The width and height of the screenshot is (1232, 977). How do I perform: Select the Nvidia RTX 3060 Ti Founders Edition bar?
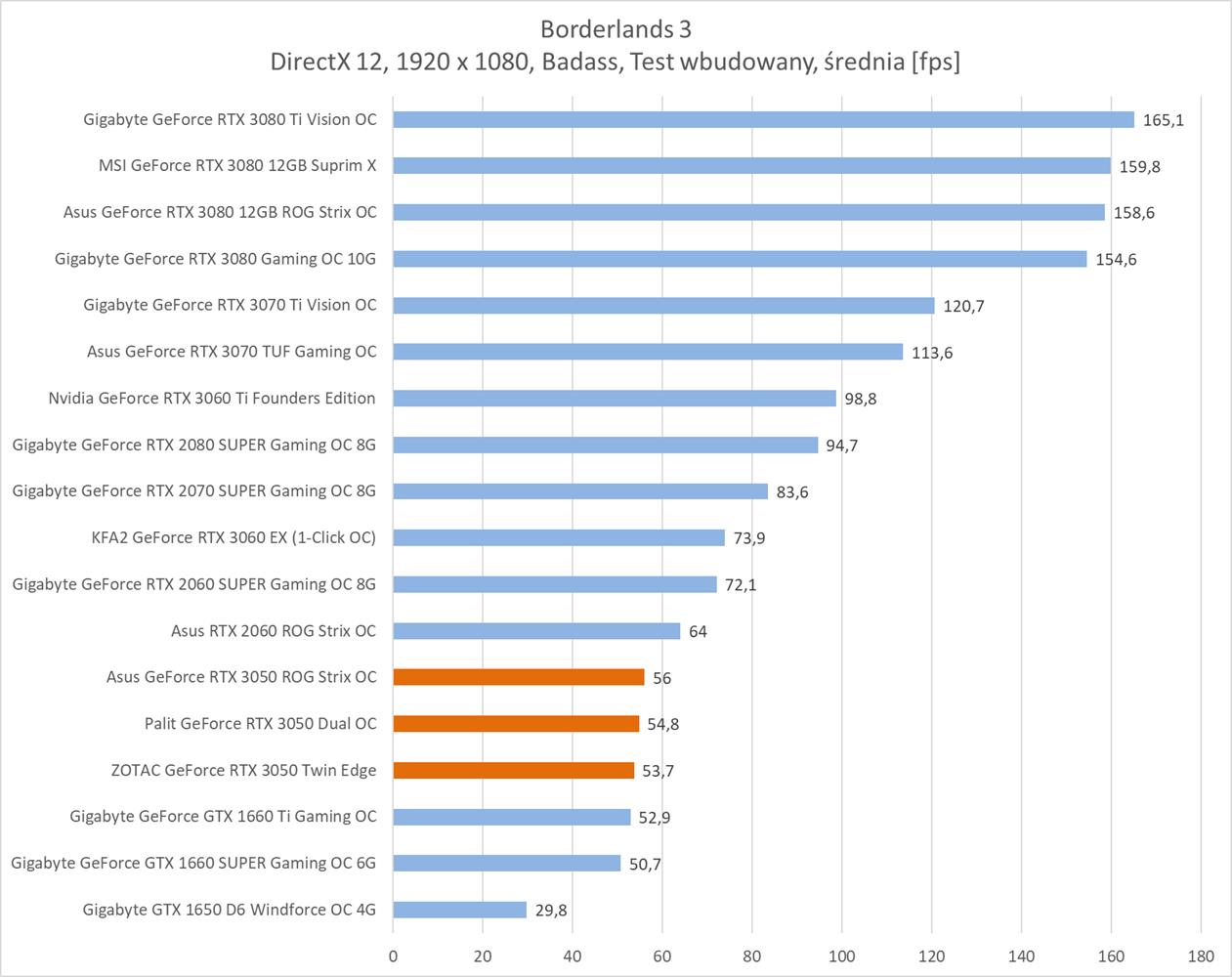(615, 399)
